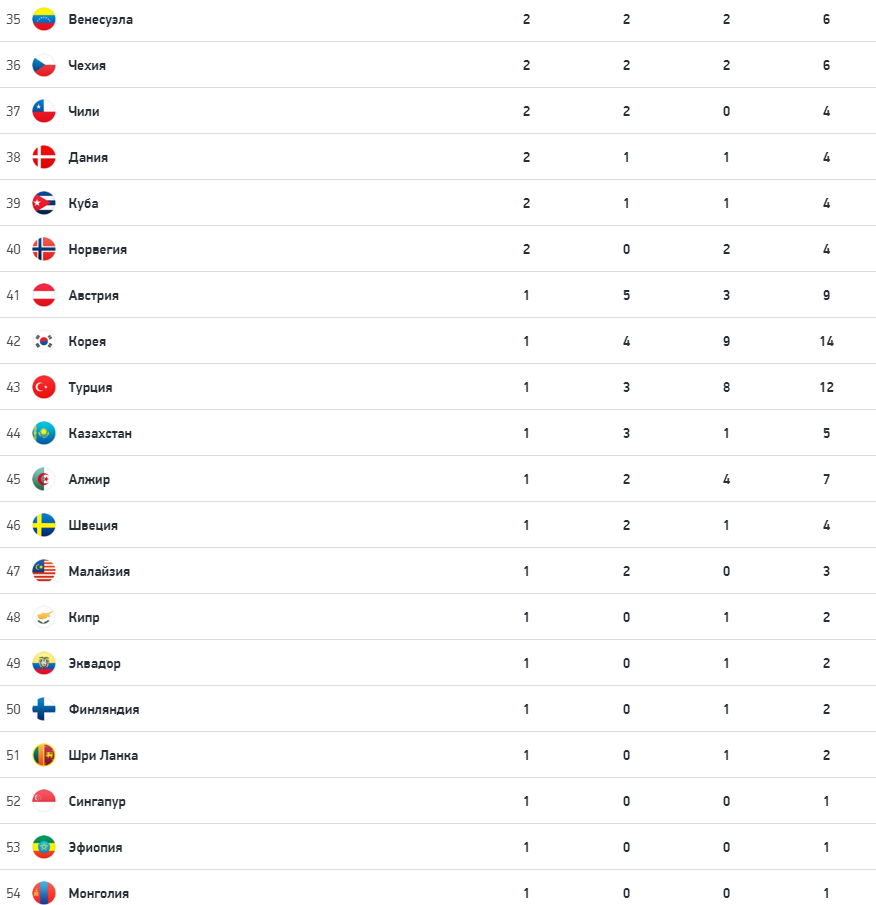Click the Монголия country name
This screenshot has width=876, height=905.
click(x=98, y=893)
